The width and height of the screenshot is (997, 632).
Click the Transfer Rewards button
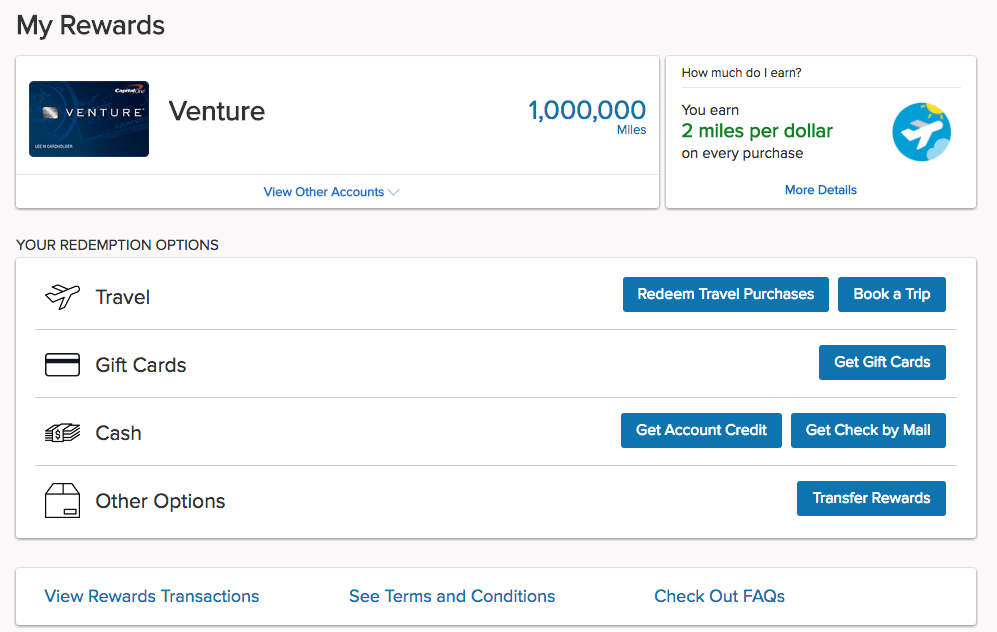coord(871,498)
